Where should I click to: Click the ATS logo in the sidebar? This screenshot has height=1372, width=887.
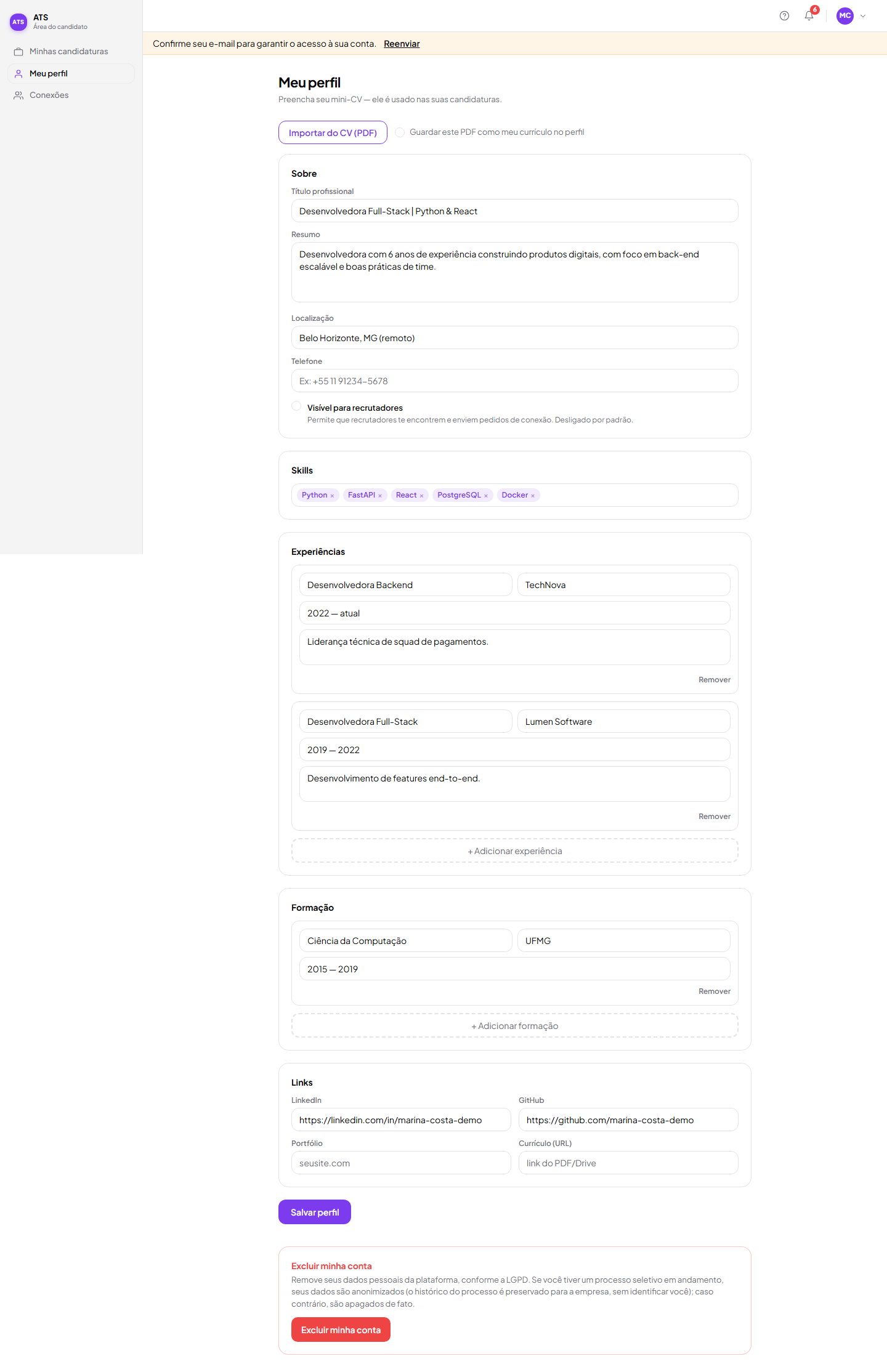click(x=18, y=22)
